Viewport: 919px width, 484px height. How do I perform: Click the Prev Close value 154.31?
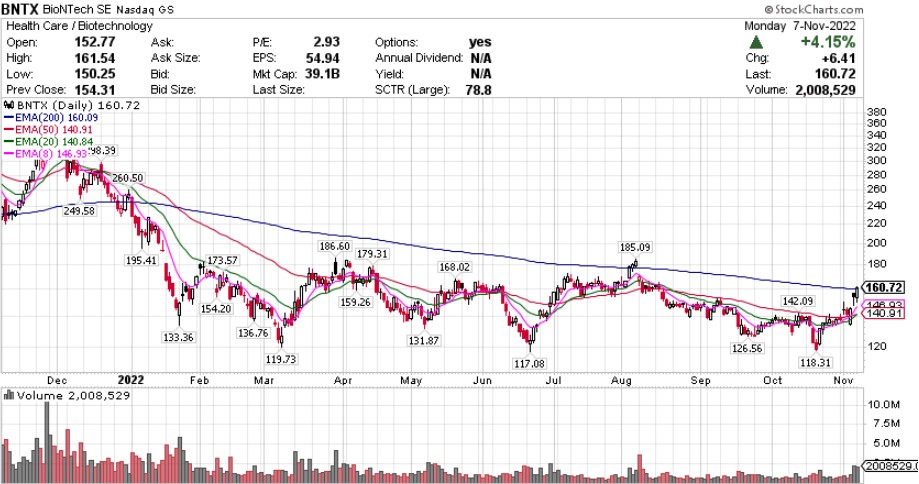coord(95,90)
